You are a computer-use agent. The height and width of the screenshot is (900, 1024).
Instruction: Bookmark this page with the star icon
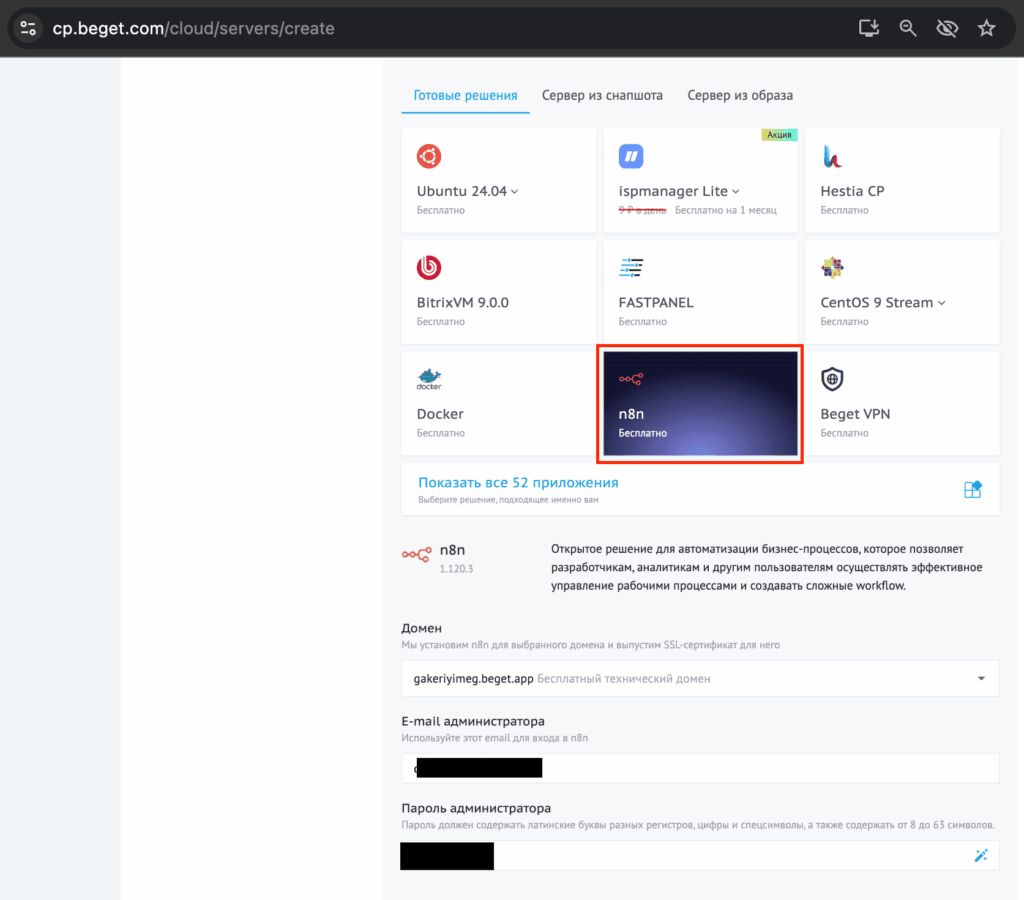point(986,28)
